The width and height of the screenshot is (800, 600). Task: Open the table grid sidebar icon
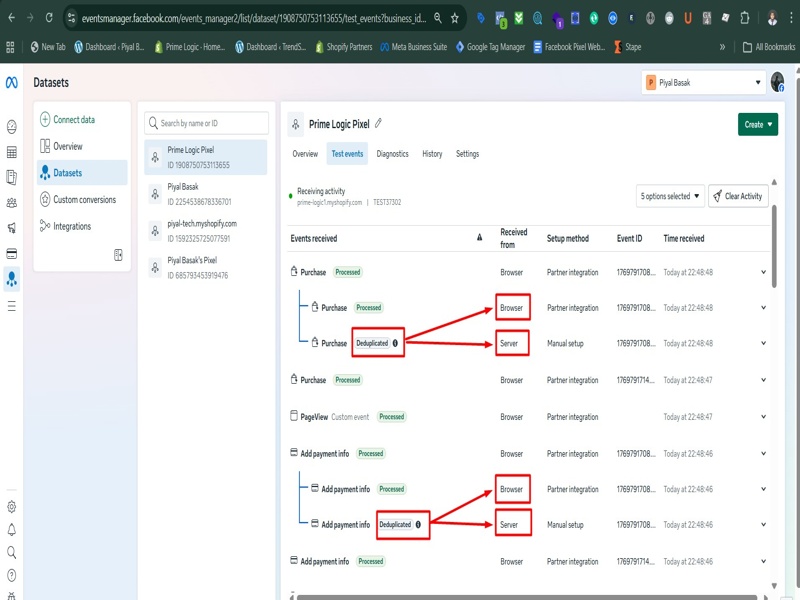(11, 152)
